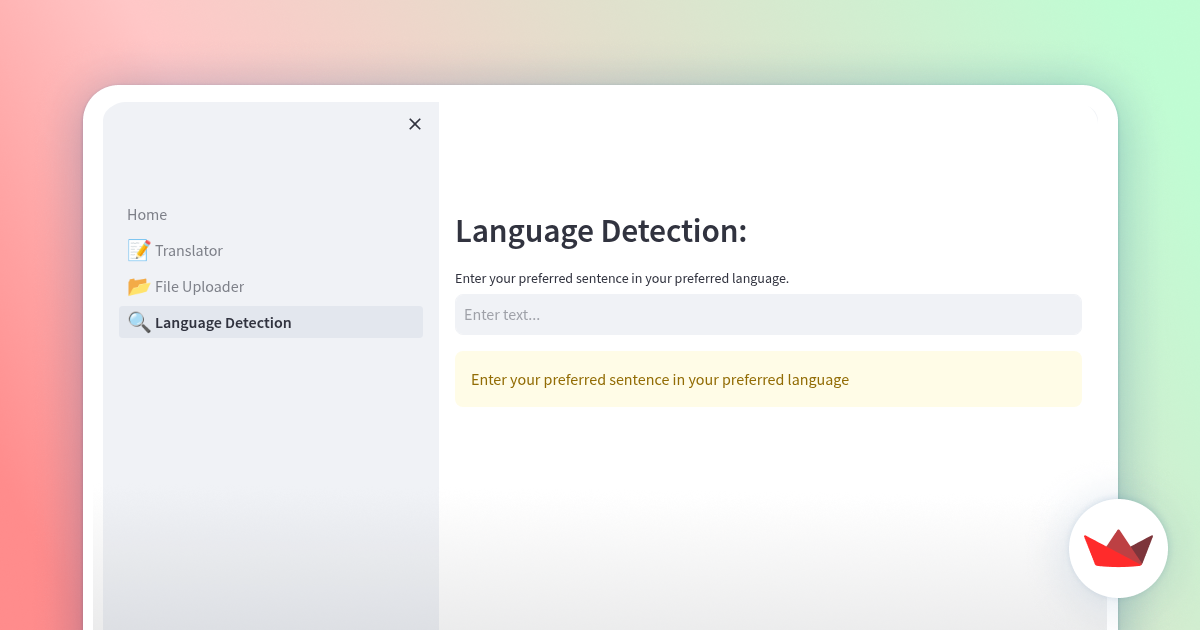The height and width of the screenshot is (630, 1200).
Task: Click the open folder icon beside File Uploader
Action: pyautogui.click(x=139, y=286)
